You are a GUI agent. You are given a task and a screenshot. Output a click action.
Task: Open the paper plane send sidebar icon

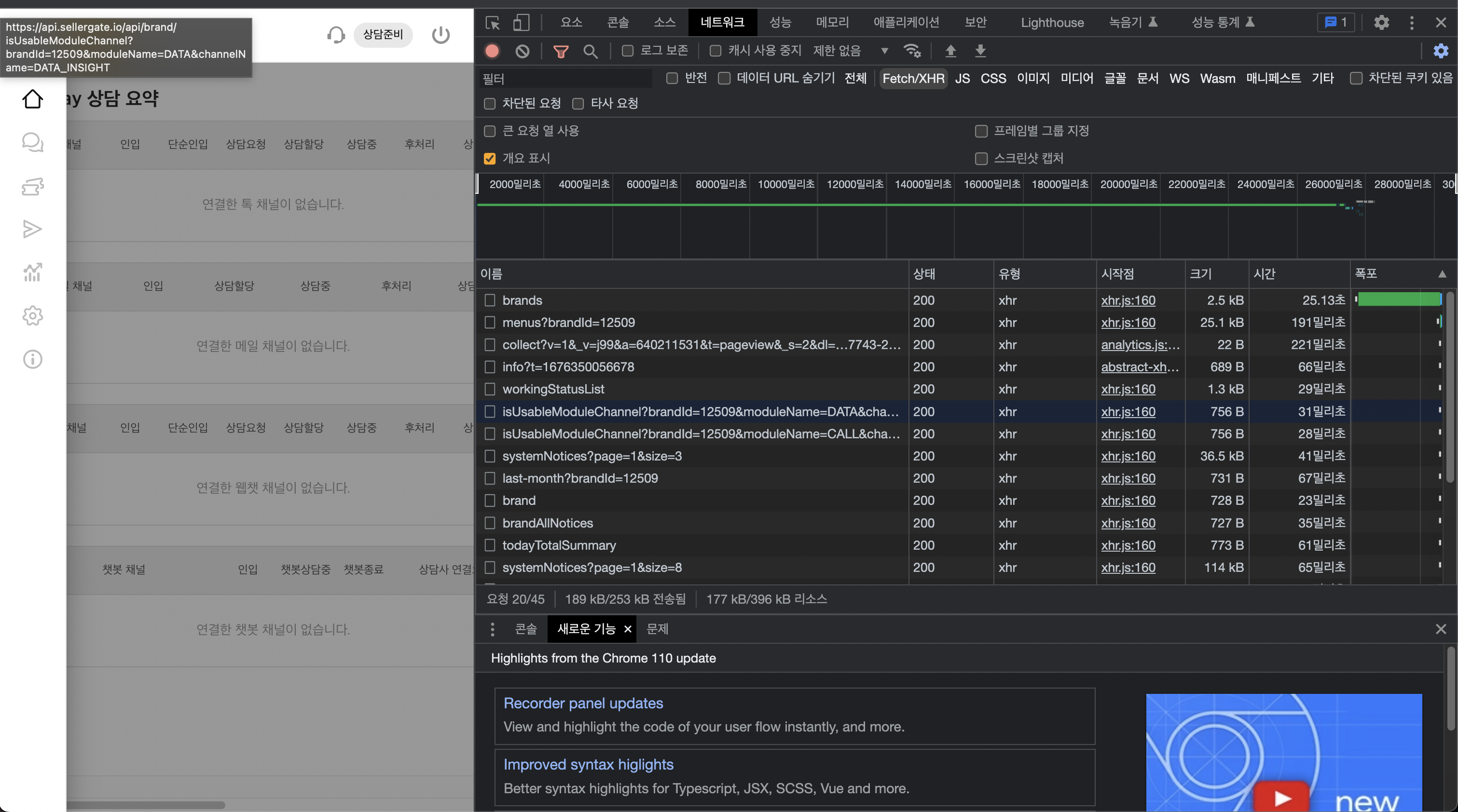(32, 229)
